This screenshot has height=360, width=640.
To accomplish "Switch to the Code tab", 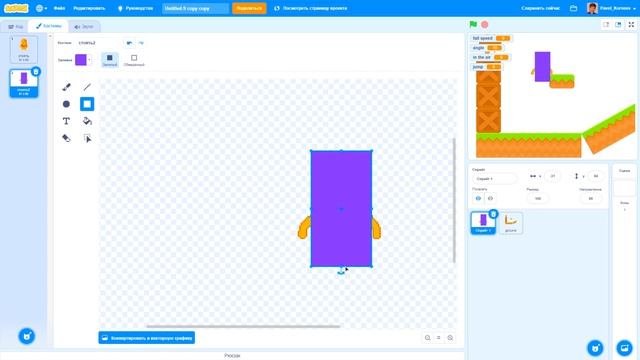I will 15,27.
